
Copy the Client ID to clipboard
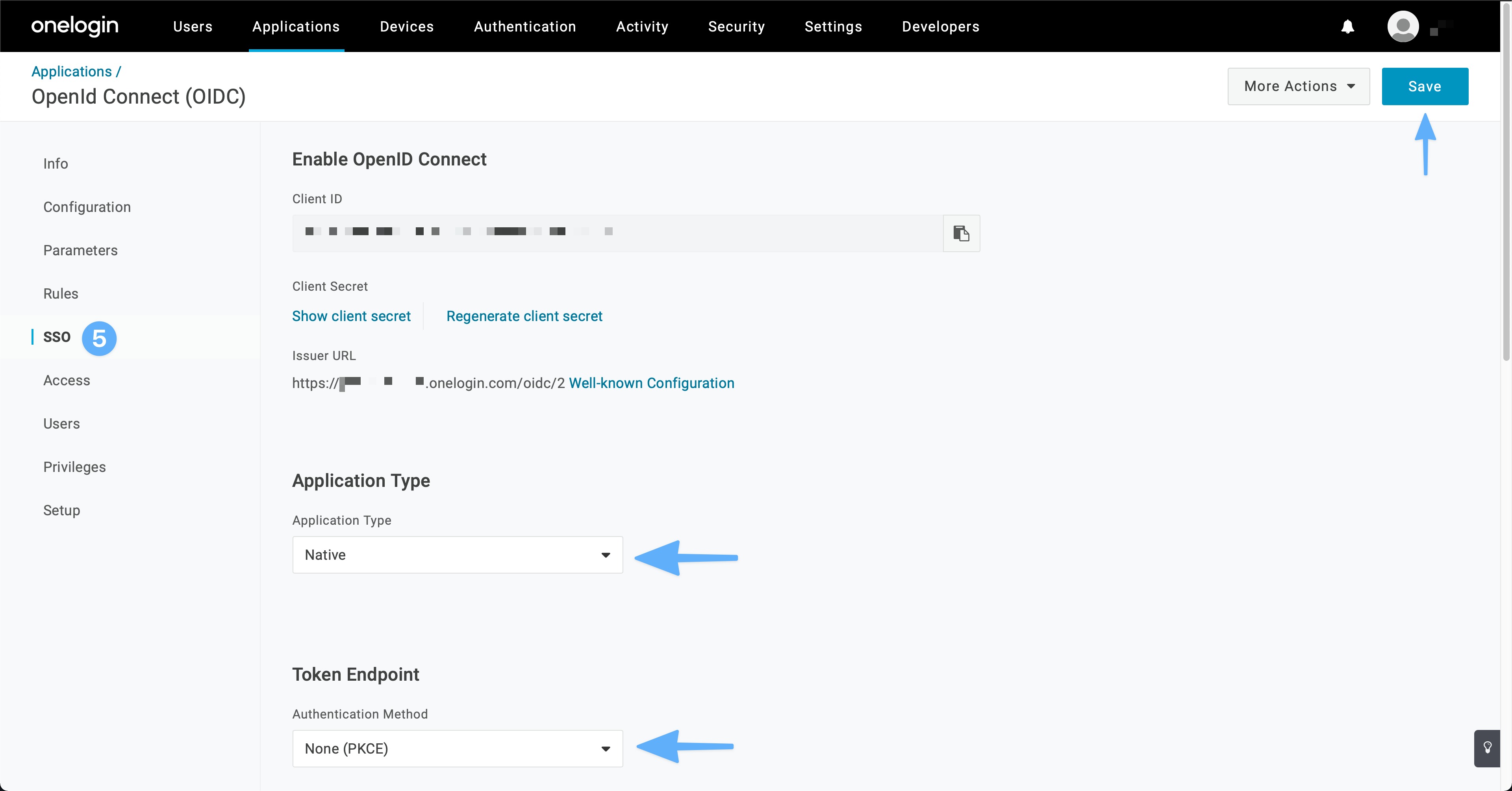[961, 233]
